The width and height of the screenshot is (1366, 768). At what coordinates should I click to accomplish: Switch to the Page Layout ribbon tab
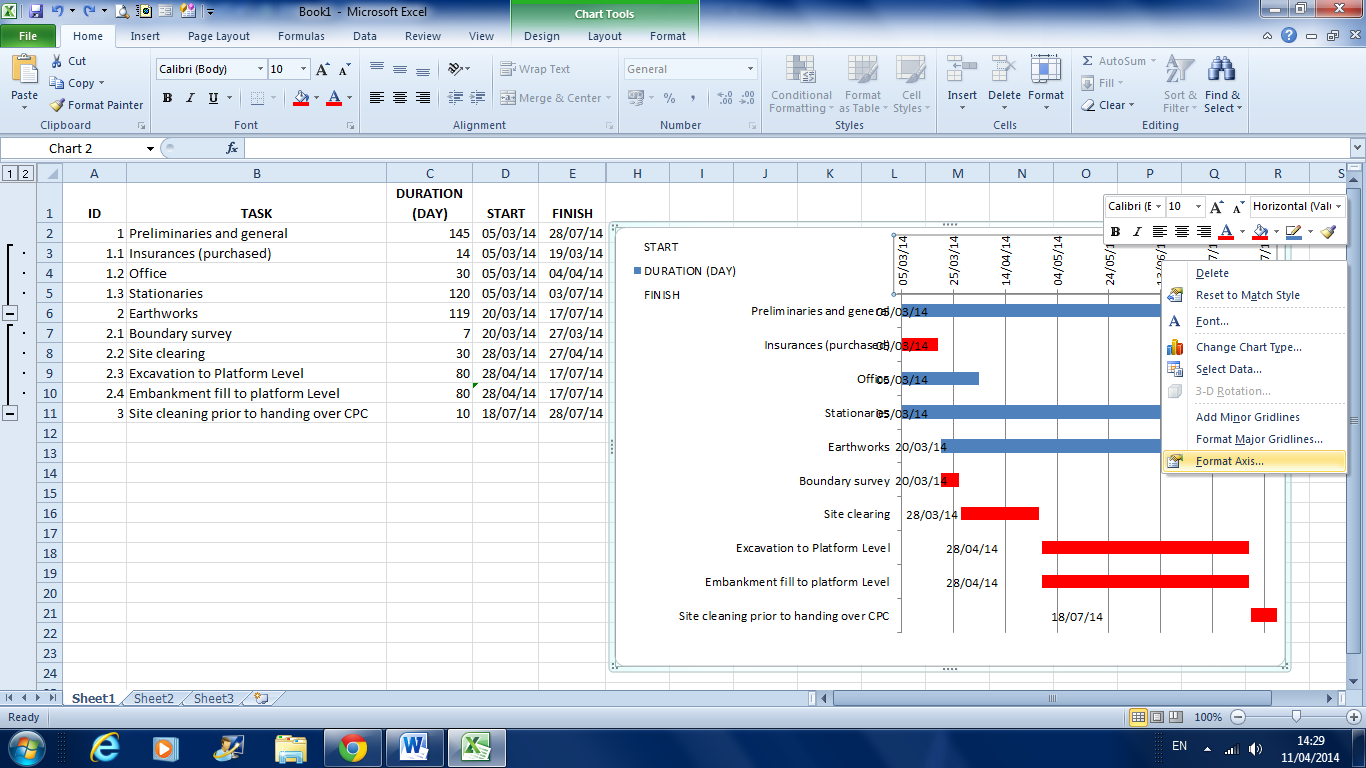coord(219,36)
